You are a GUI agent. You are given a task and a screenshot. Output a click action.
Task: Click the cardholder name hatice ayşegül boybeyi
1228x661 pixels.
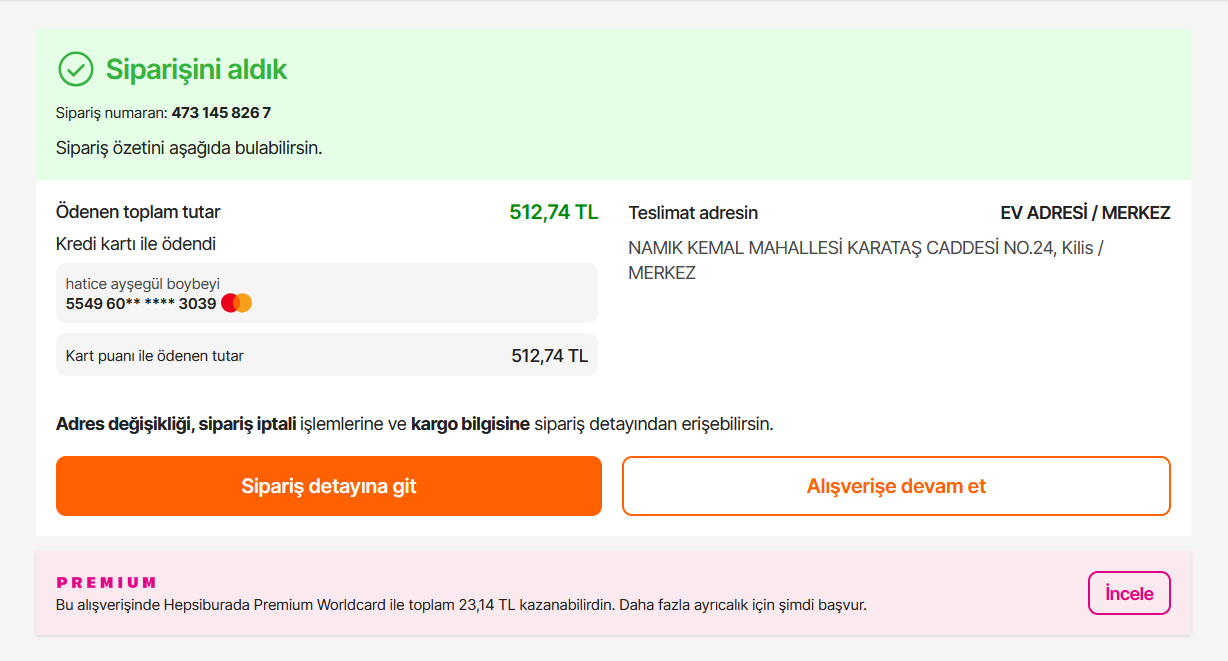coord(143,284)
